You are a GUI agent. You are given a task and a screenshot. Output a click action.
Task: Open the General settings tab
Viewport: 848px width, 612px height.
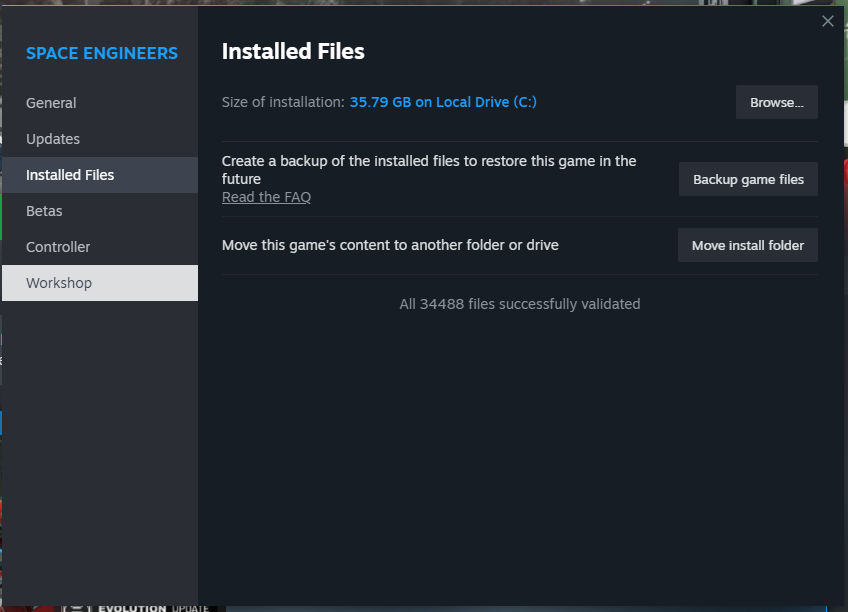[x=51, y=103]
